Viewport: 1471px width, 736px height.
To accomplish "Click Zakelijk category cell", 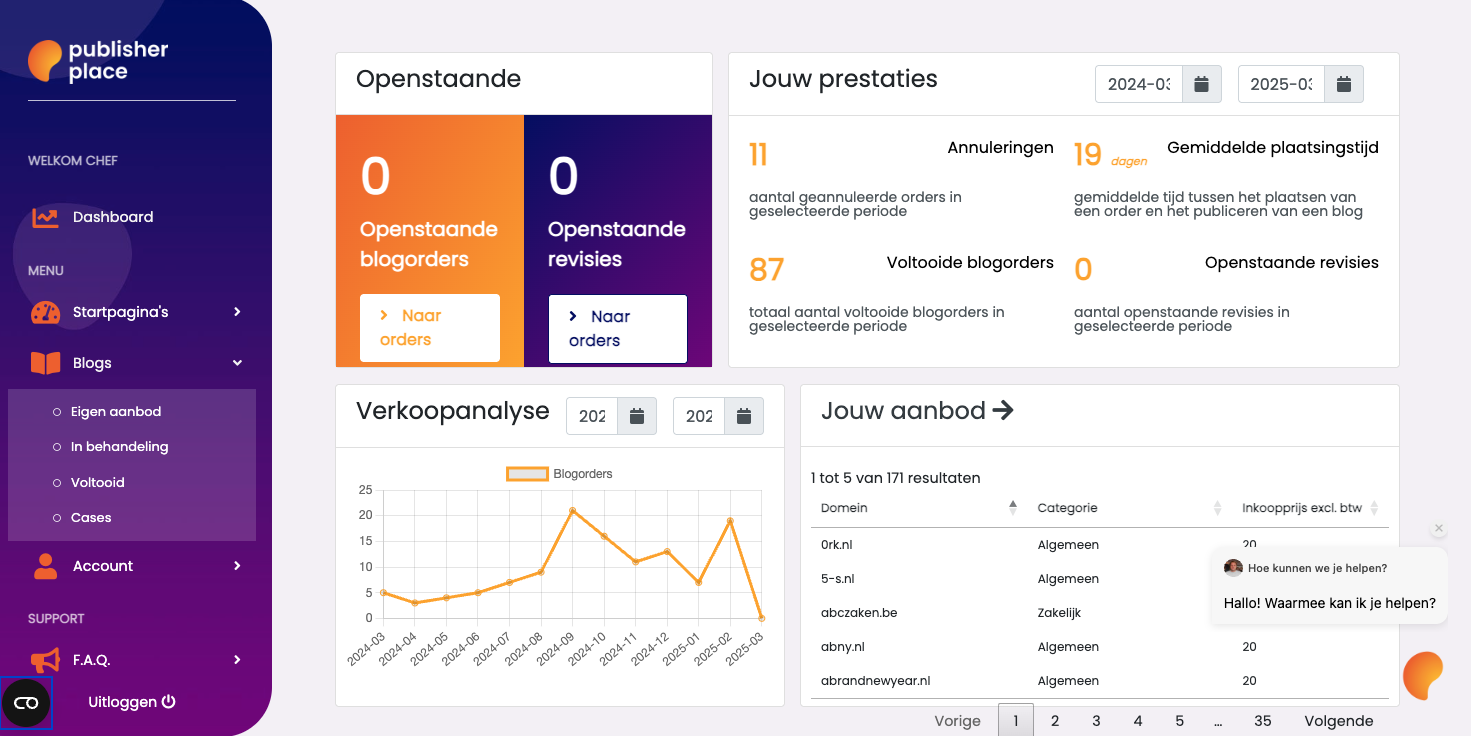I will tap(1060, 613).
